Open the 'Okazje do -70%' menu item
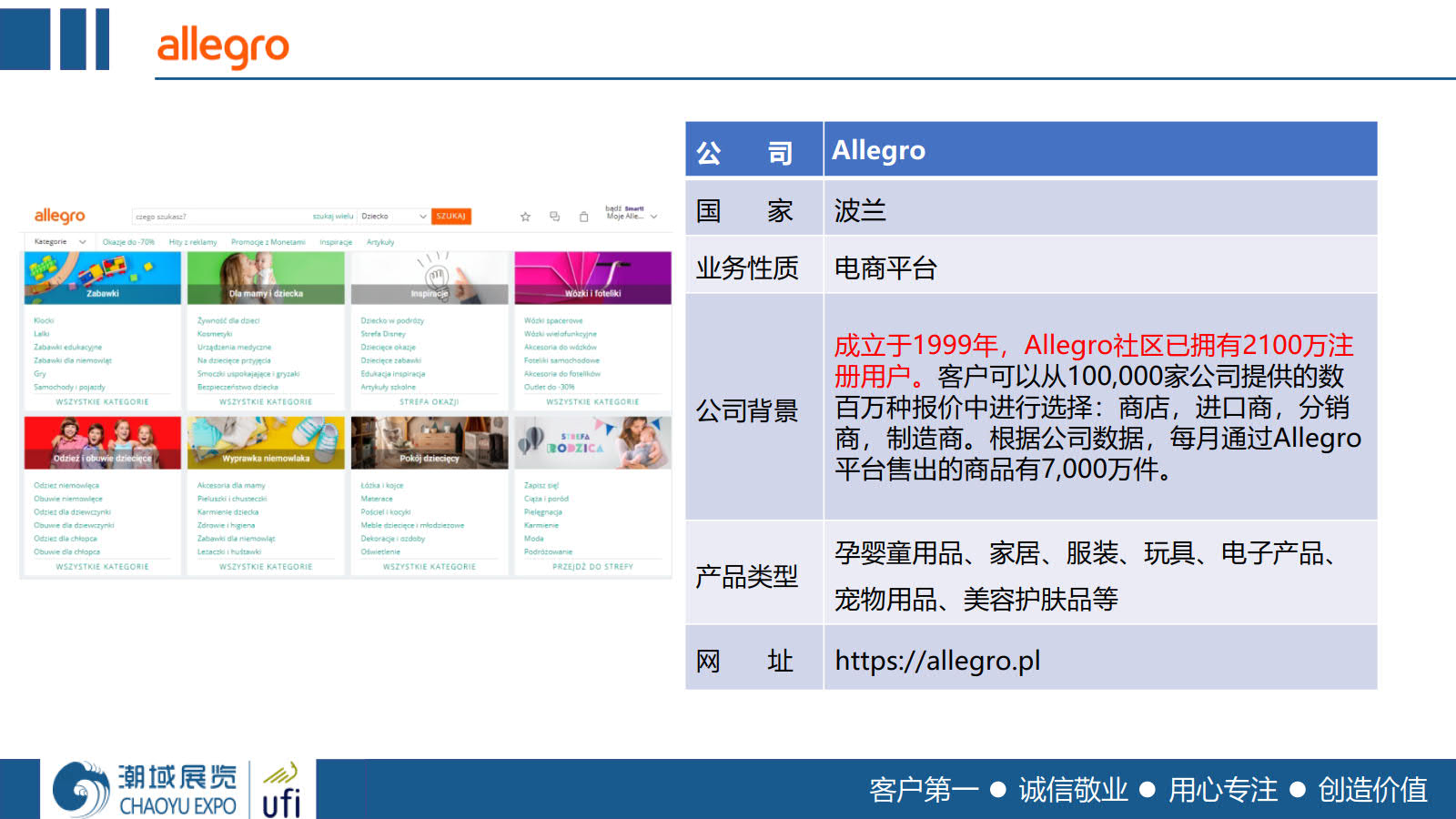1456x819 pixels. [128, 242]
